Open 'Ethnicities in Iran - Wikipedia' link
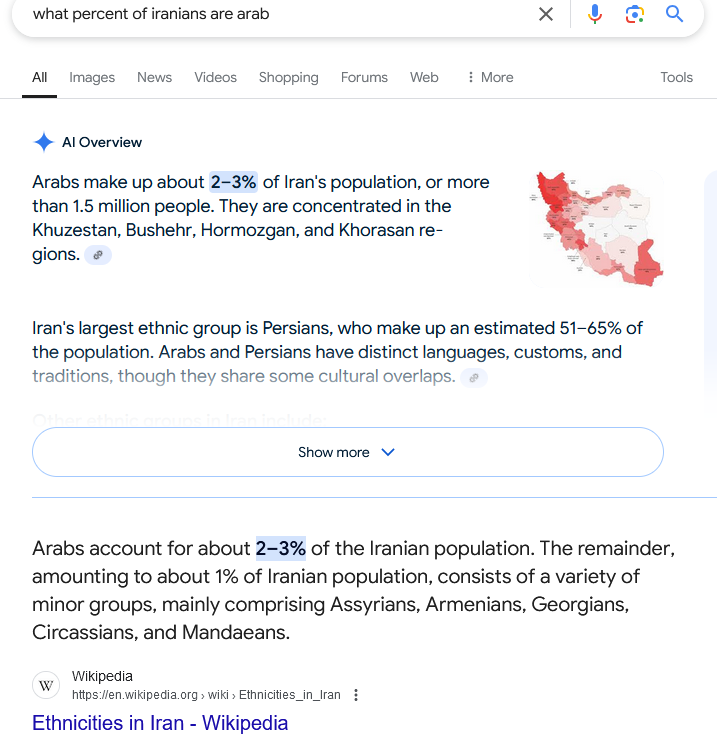This screenshot has height=746, width=717. 160,723
